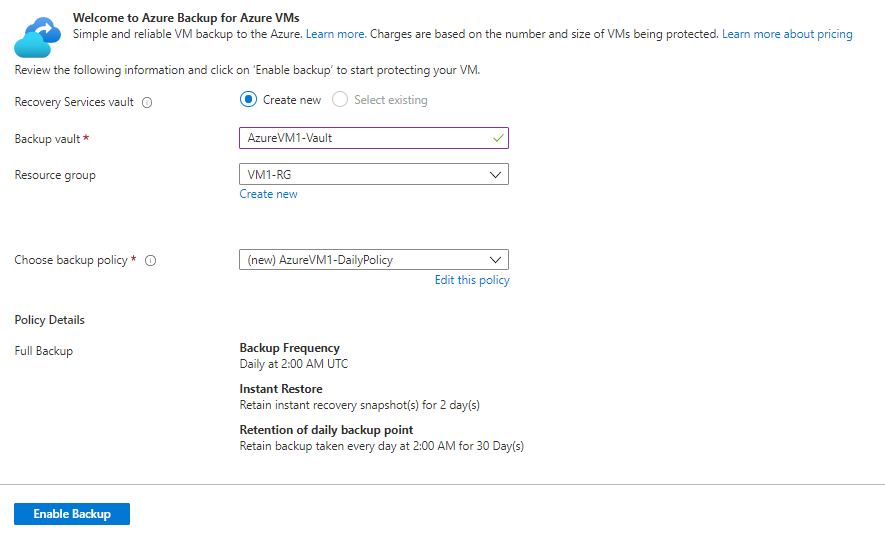
Task: Open info icon next to Choose backup policy
Action: (150, 261)
